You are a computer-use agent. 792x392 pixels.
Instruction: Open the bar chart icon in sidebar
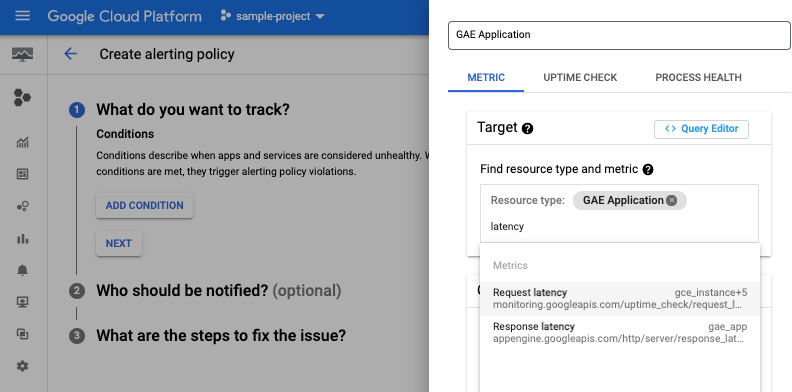[x=23, y=238]
